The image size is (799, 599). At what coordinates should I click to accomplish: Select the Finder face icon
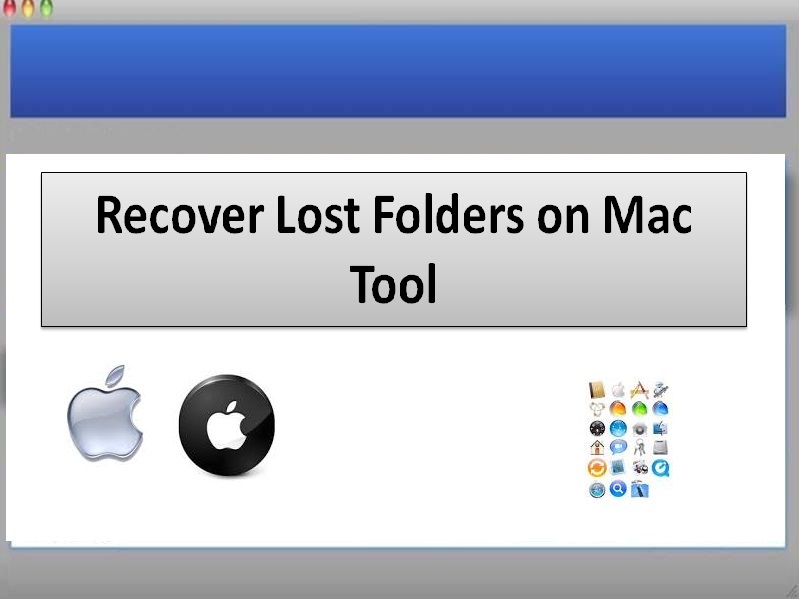click(660, 428)
